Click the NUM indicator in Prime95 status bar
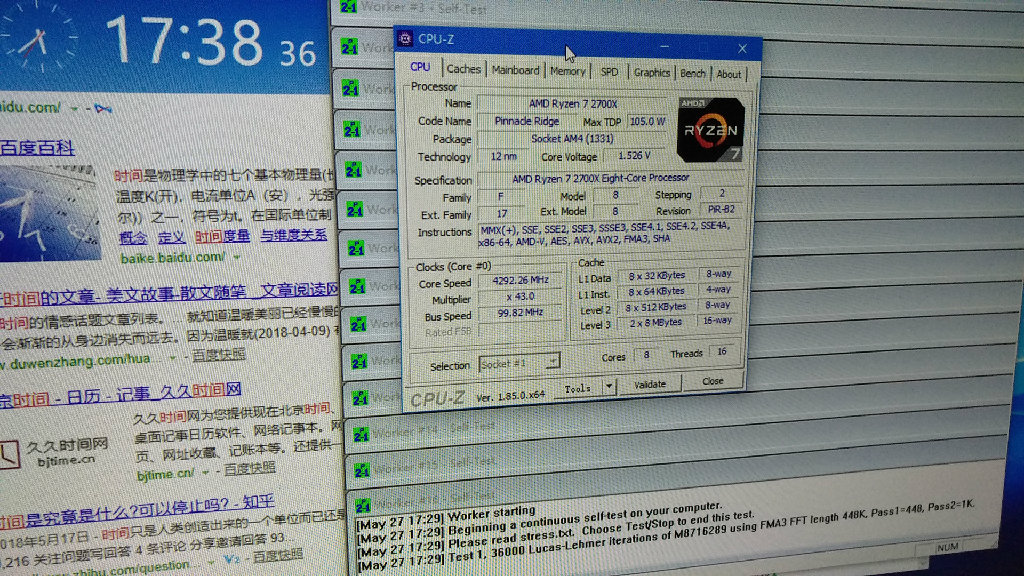This screenshot has height=576, width=1024. 947,547
